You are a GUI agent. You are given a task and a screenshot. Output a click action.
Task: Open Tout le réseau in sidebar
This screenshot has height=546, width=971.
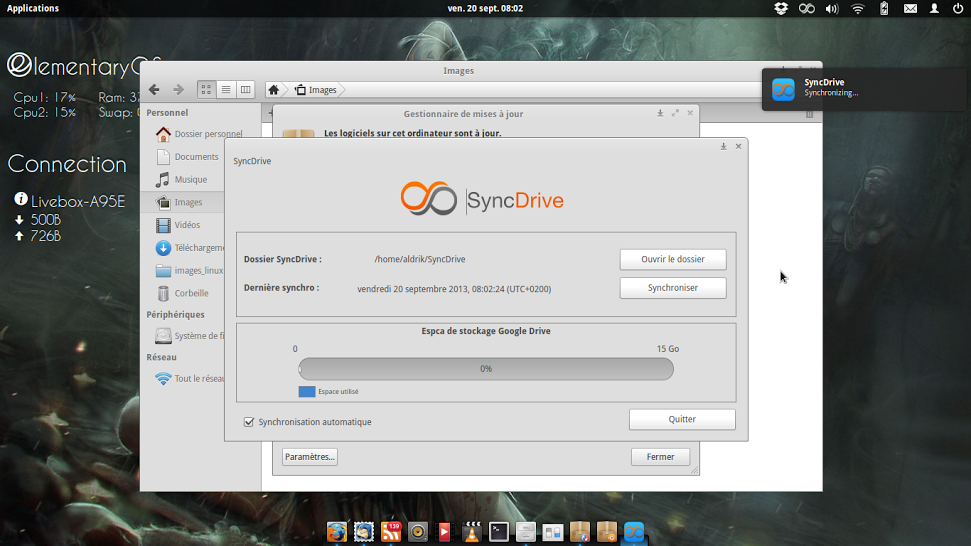(189, 378)
